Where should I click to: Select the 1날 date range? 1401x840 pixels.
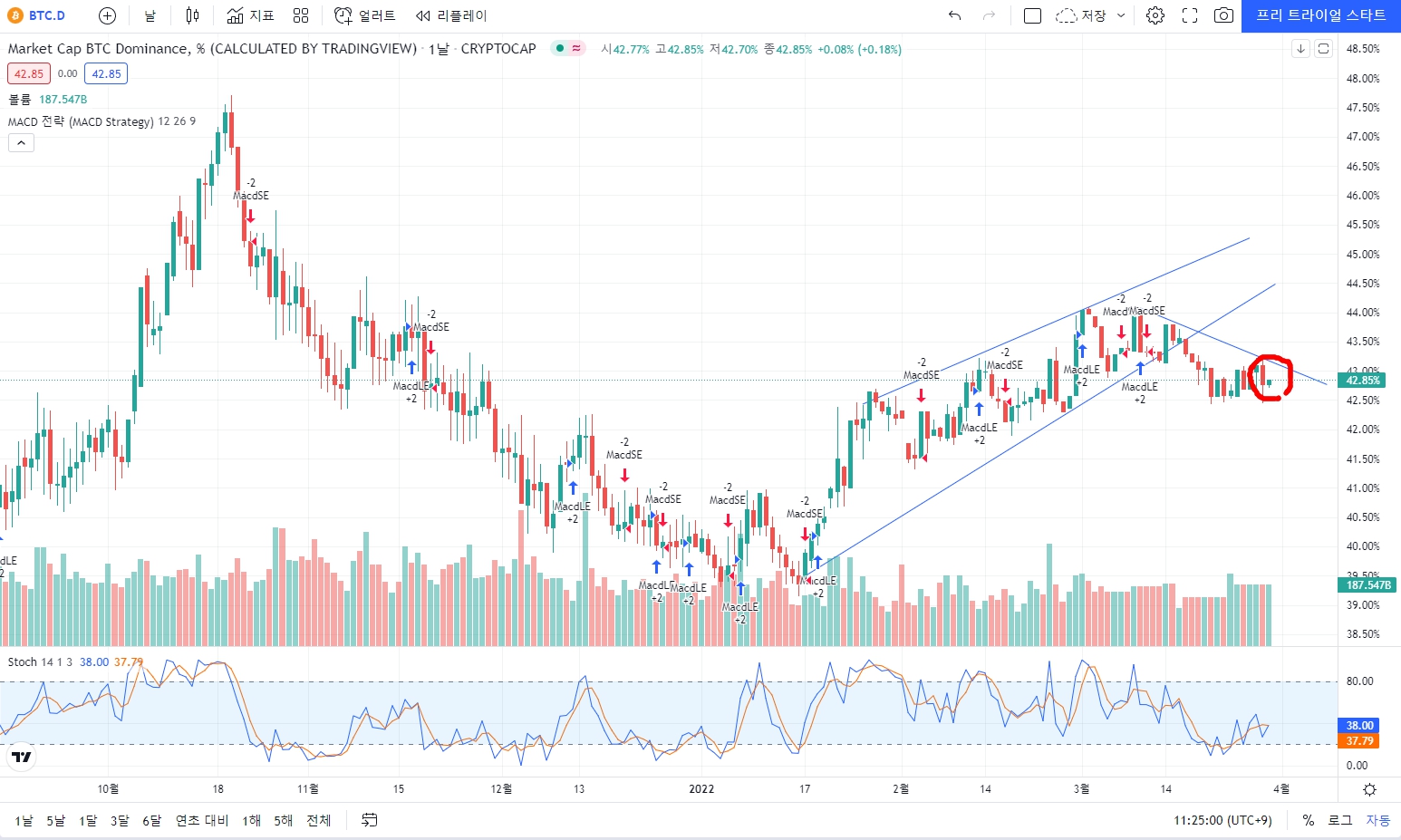(24, 820)
